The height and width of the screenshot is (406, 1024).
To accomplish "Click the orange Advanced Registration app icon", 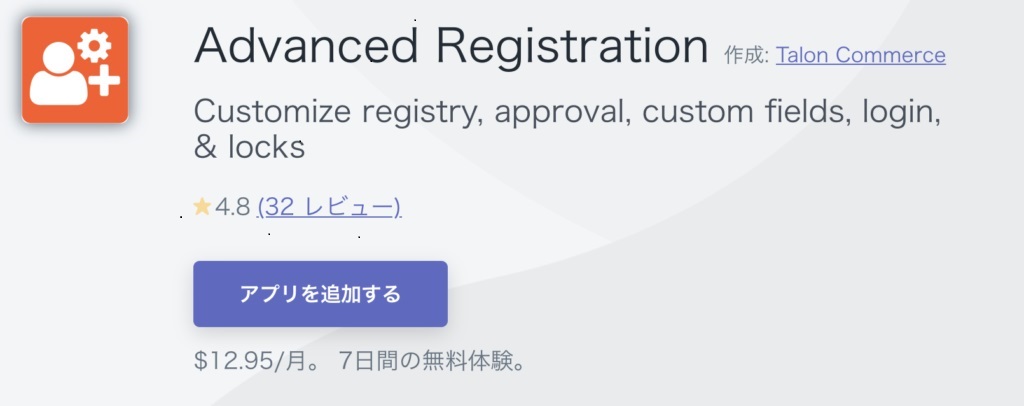I will (75, 70).
